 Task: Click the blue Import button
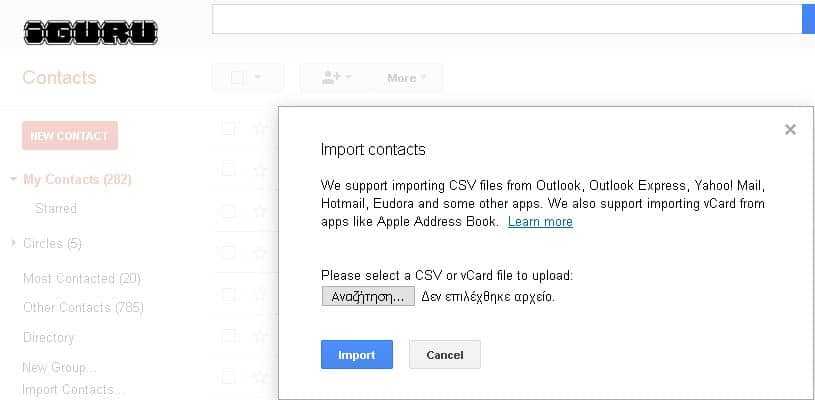[x=357, y=355]
